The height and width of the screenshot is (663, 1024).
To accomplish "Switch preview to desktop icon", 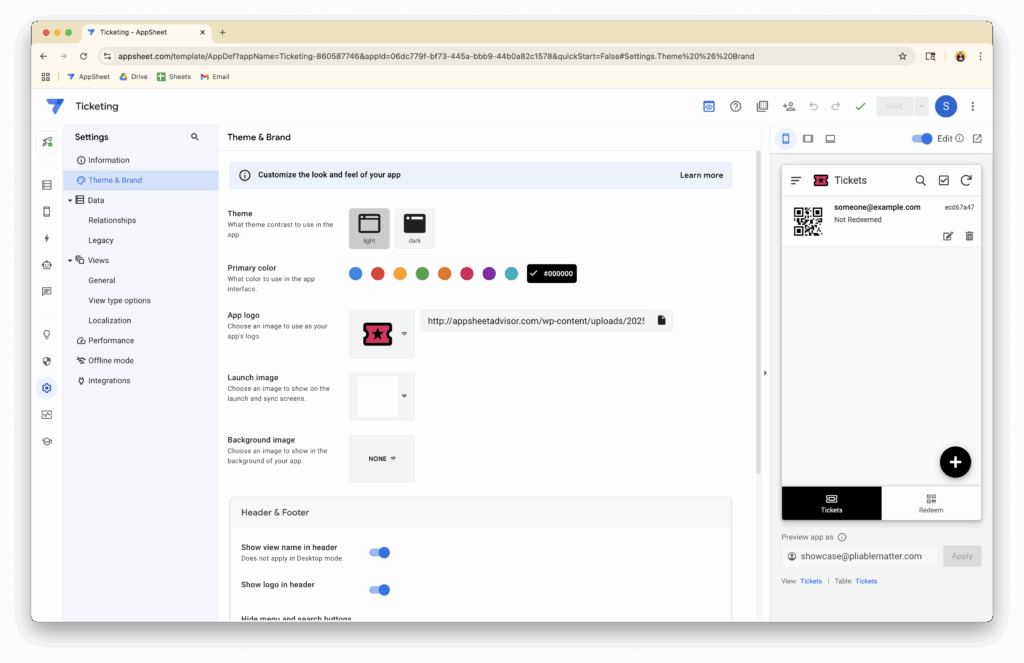I will coord(830,138).
